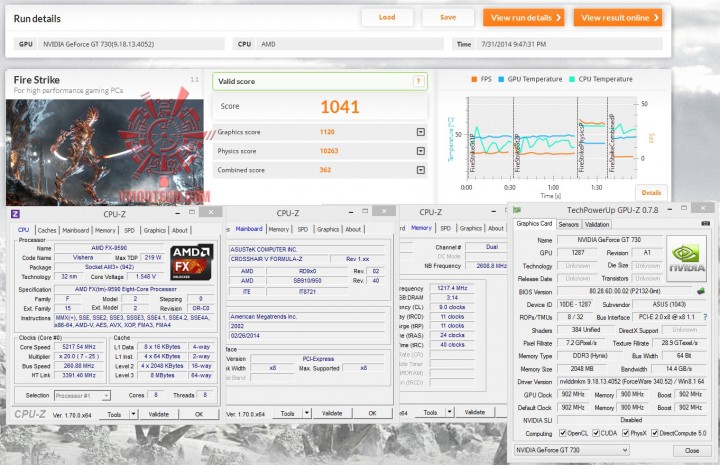Click the Bus Interface question mark in GPU-Z

tap(705, 317)
